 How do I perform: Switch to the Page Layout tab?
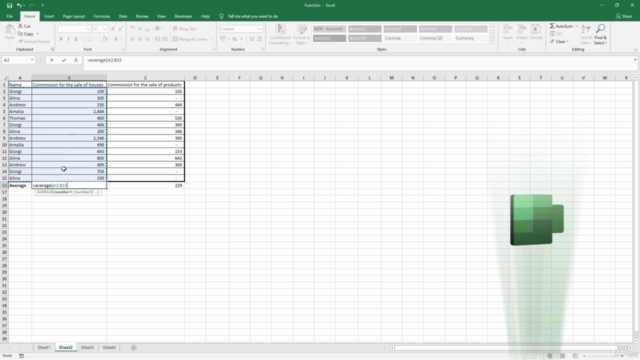pyautogui.click(x=73, y=16)
